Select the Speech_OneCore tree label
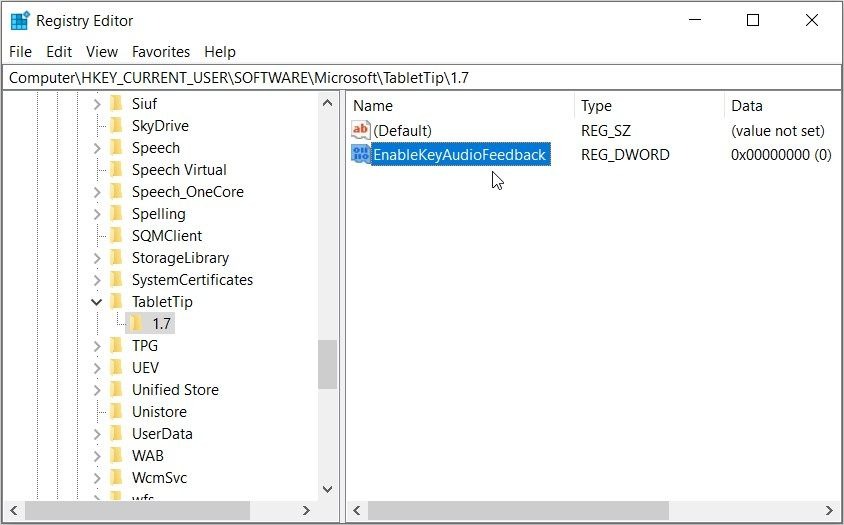Image resolution: width=844 pixels, height=525 pixels. (x=188, y=192)
